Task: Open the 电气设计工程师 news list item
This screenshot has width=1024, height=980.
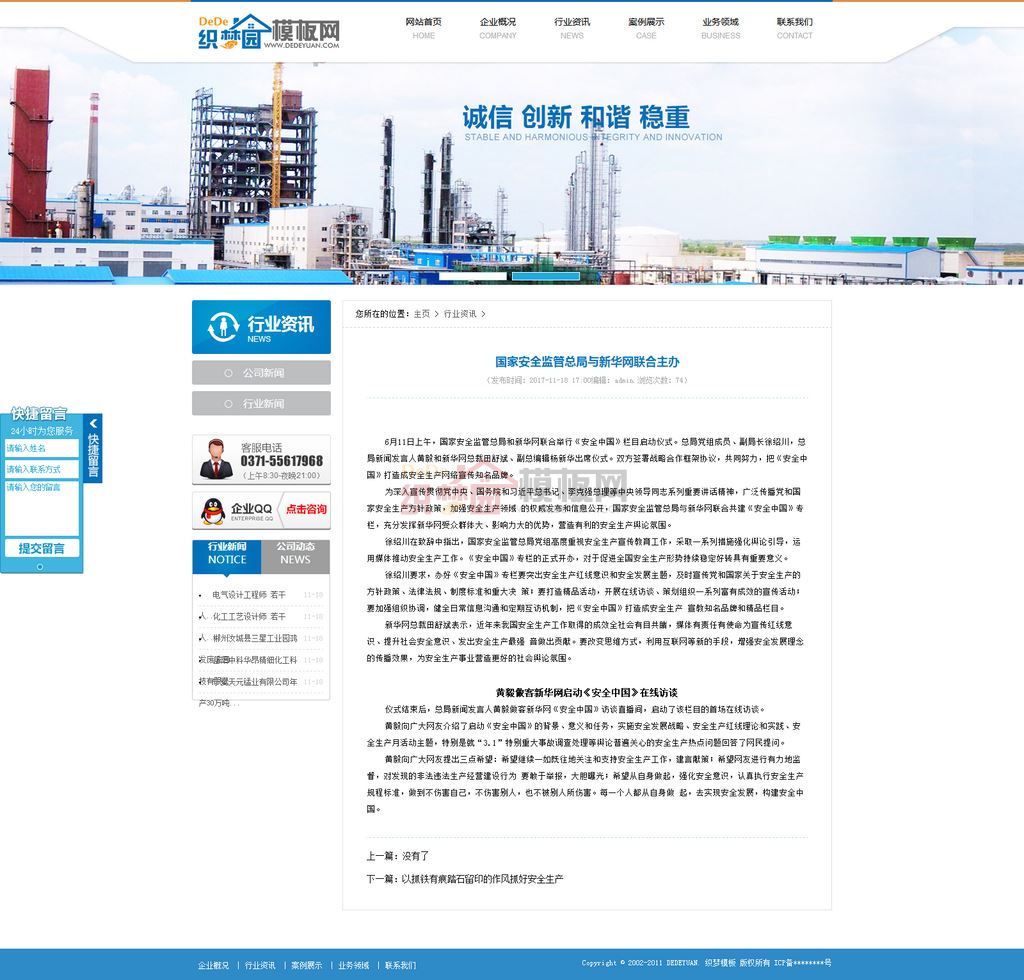Action: (248, 594)
